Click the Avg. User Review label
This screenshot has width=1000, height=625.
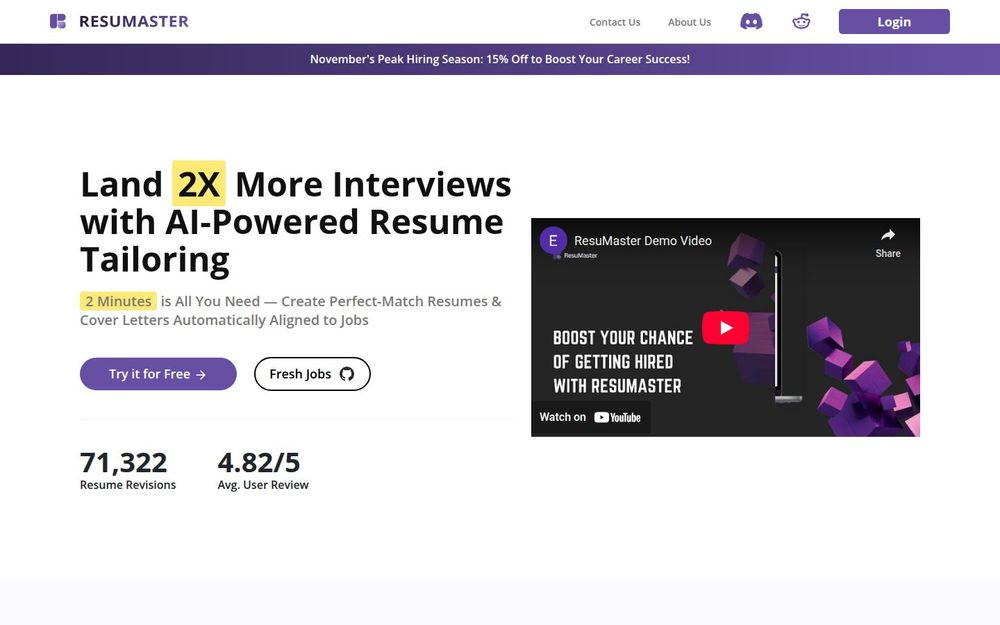point(263,485)
